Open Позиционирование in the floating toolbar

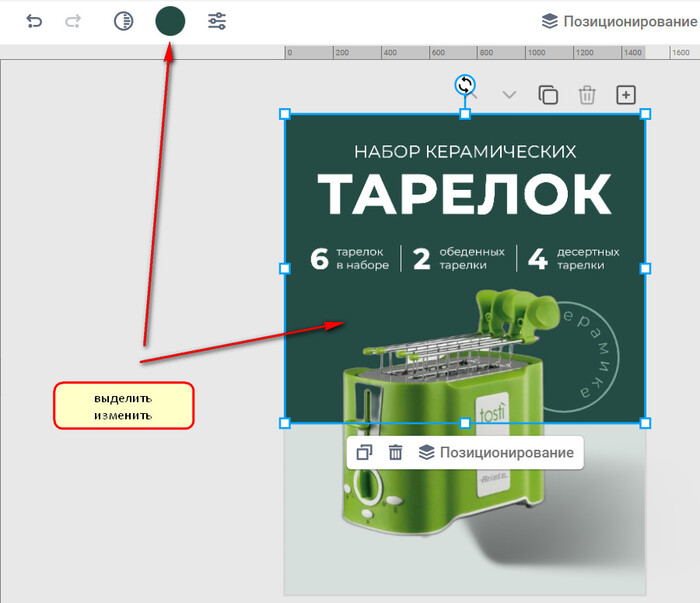click(x=497, y=452)
